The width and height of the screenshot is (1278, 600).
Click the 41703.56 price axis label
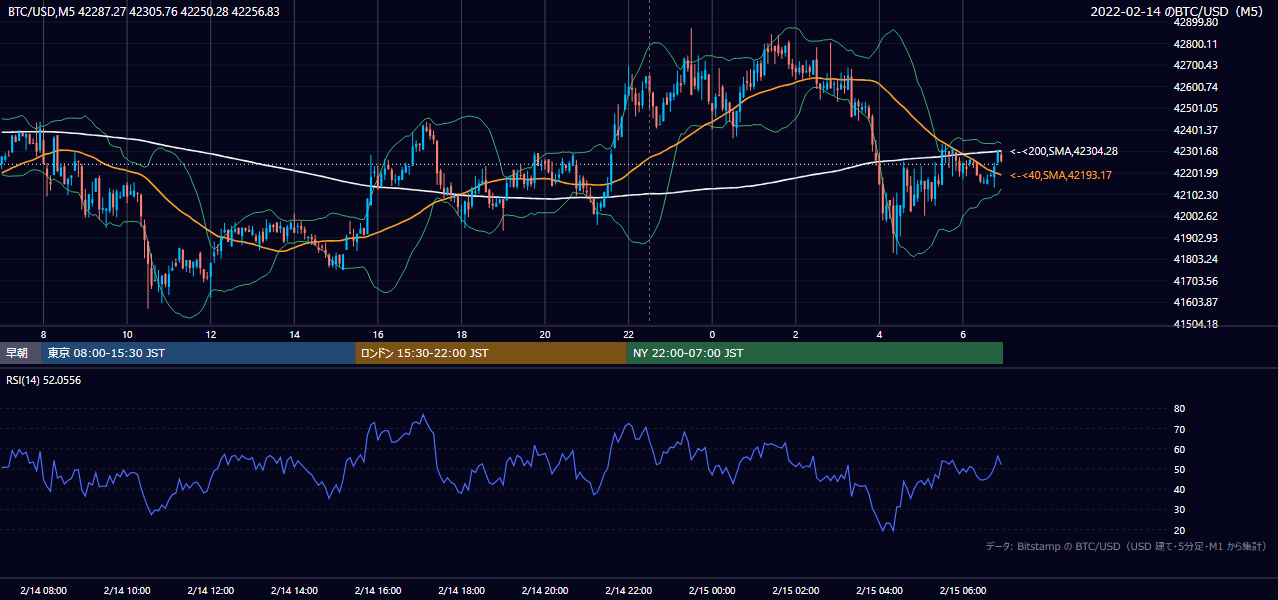pos(1195,281)
